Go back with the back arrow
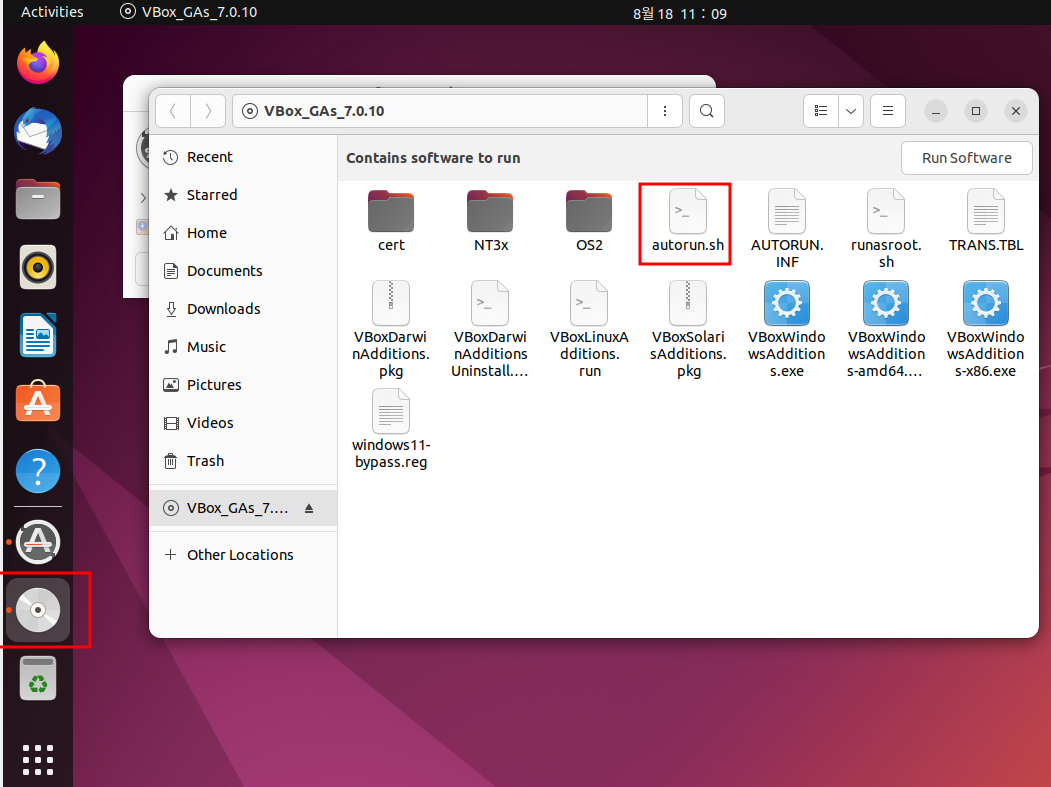The width and height of the screenshot is (1051, 787). pos(173,111)
